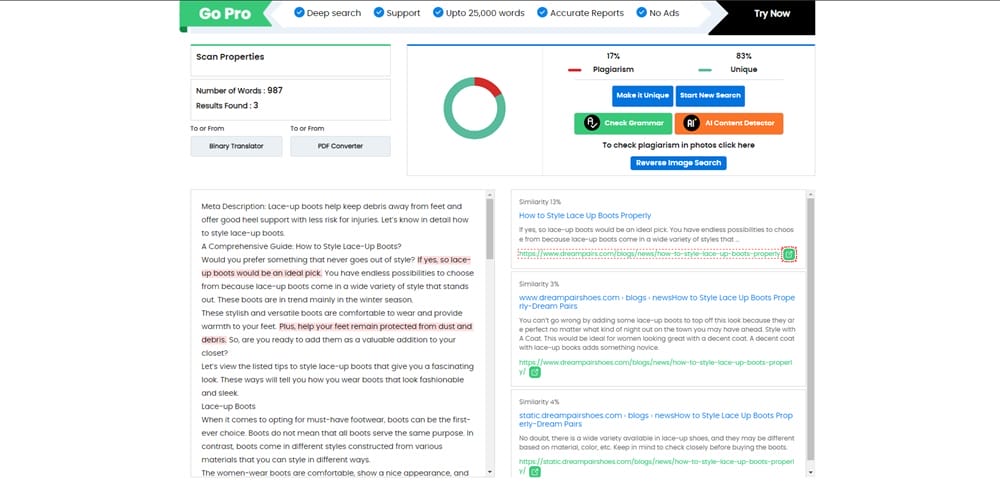Open AI Content Detector
This screenshot has height=481, width=1000.
coord(729,123)
